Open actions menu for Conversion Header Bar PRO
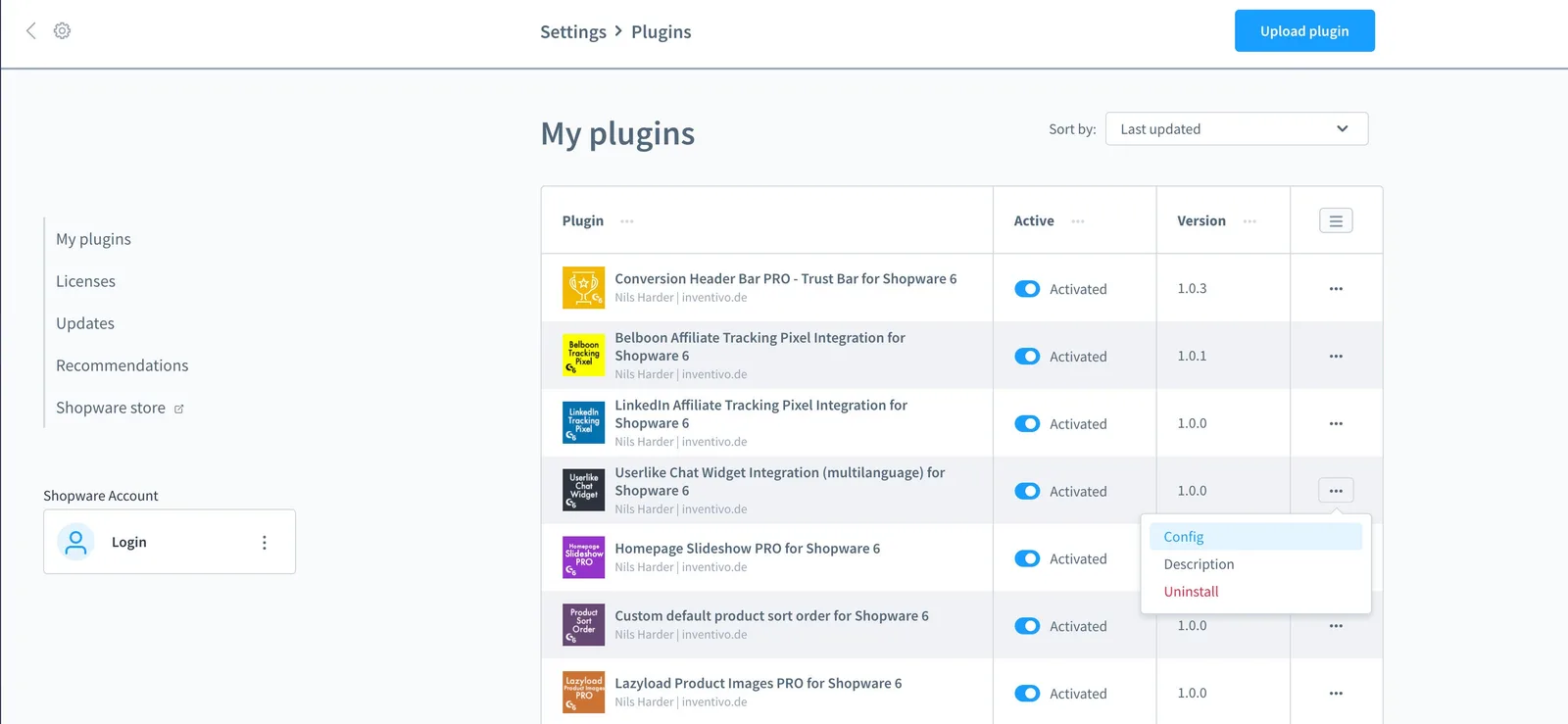Image resolution: width=1568 pixels, height=724 pixels. [1336, 289]
